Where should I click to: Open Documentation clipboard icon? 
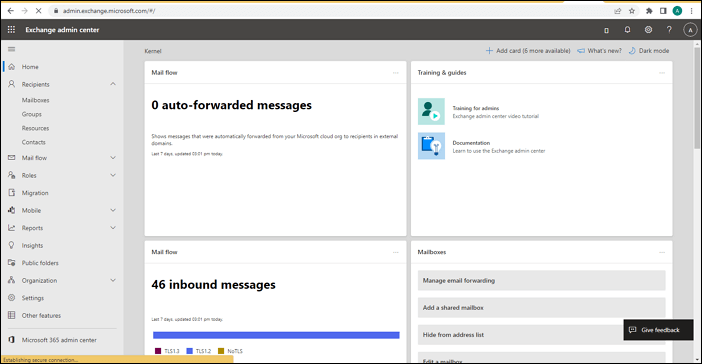pos(431,146)
